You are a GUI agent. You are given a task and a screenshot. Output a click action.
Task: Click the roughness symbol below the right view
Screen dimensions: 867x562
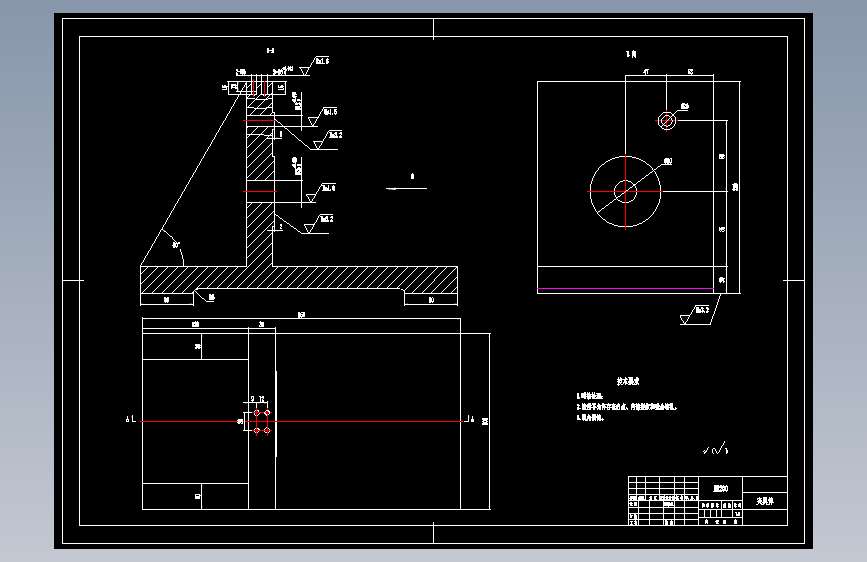point(695,315)
